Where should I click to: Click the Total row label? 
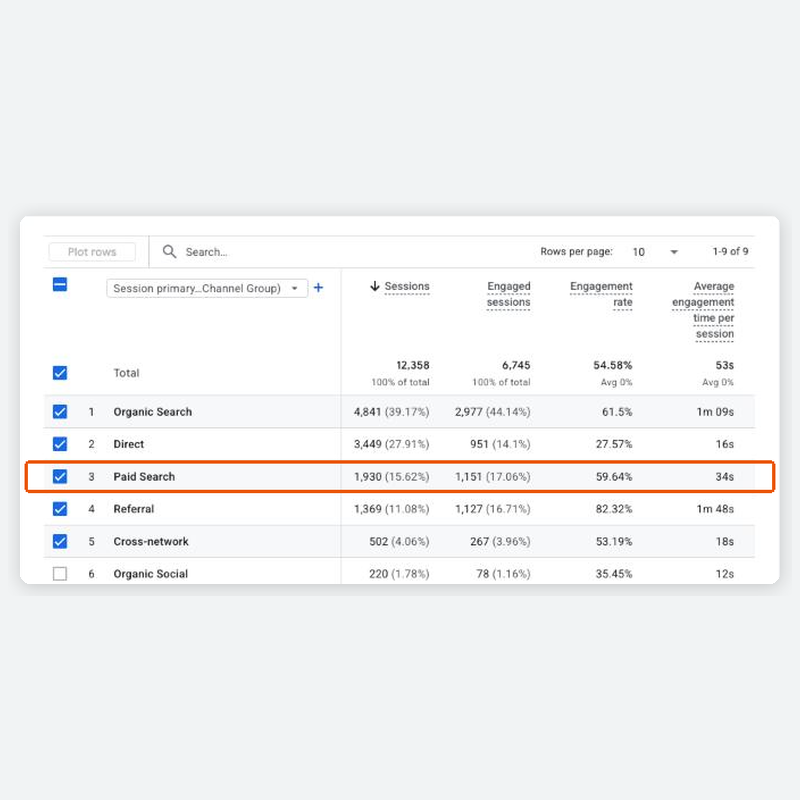126,373
